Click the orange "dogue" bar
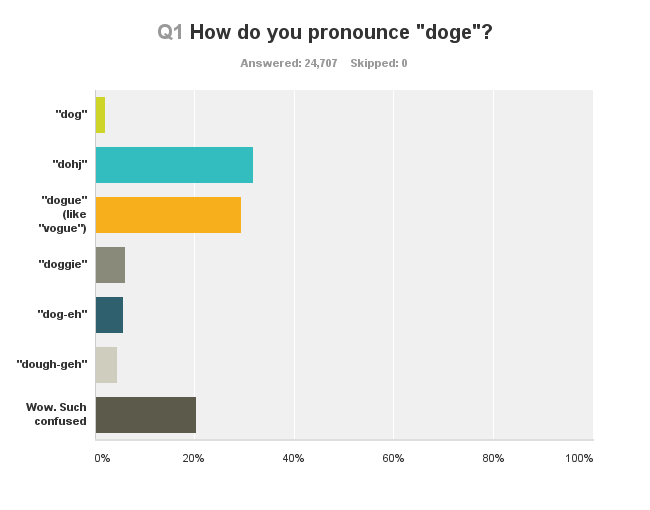The width and height of the screenshot is (650, 510). click(x=168, y=215)
